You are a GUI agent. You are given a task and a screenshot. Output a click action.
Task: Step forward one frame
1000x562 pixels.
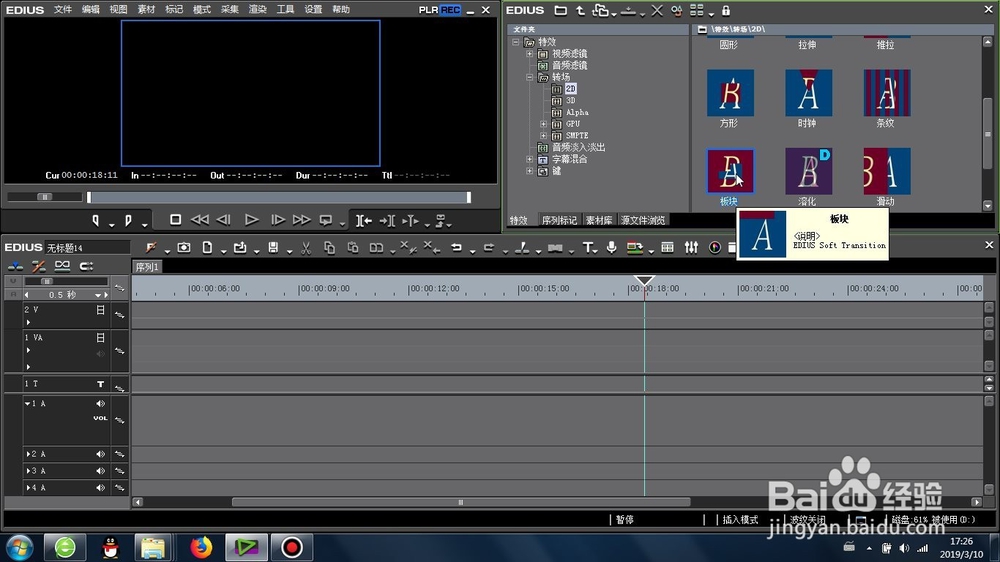(277, 220)
